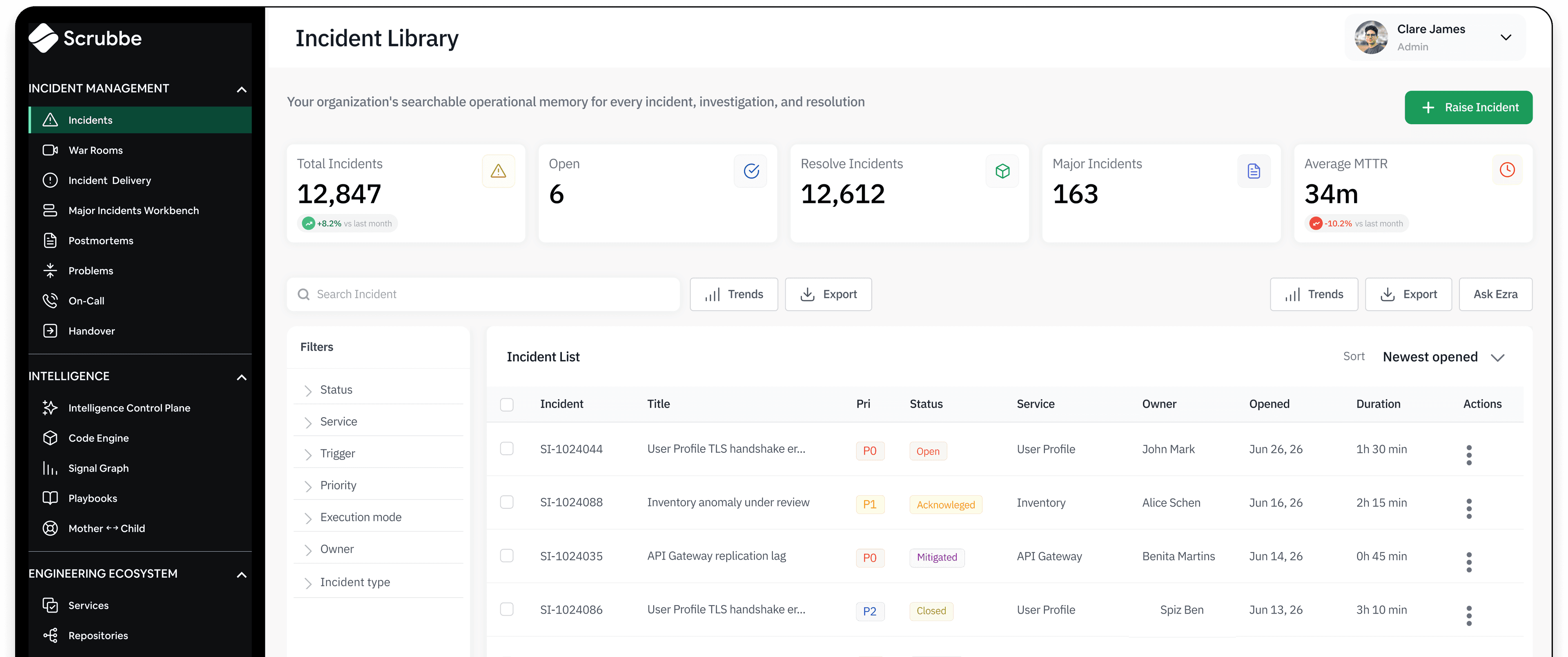Screen dimensions: 1568x657
Task: Open actions menu for SI-1024035
Action: 1469,562
